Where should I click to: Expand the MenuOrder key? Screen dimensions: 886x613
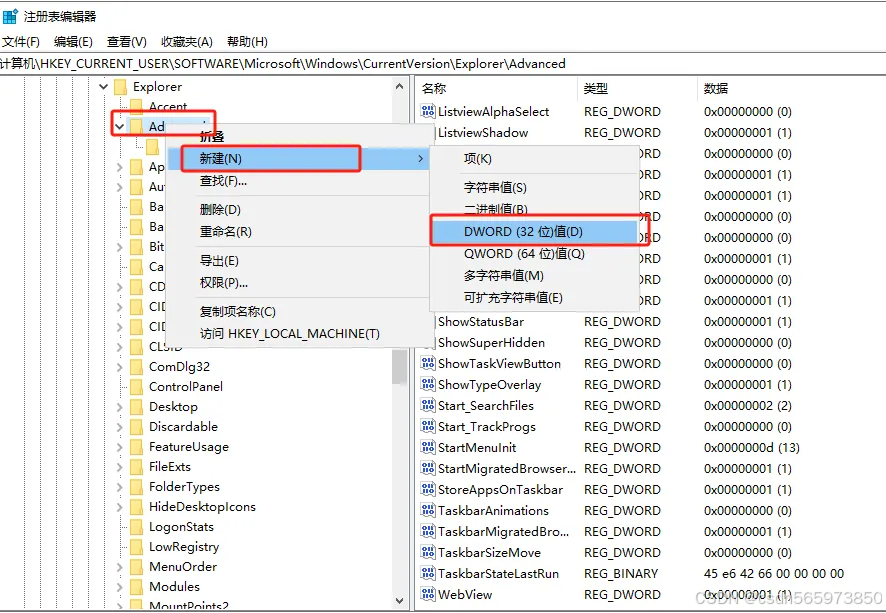119,567
